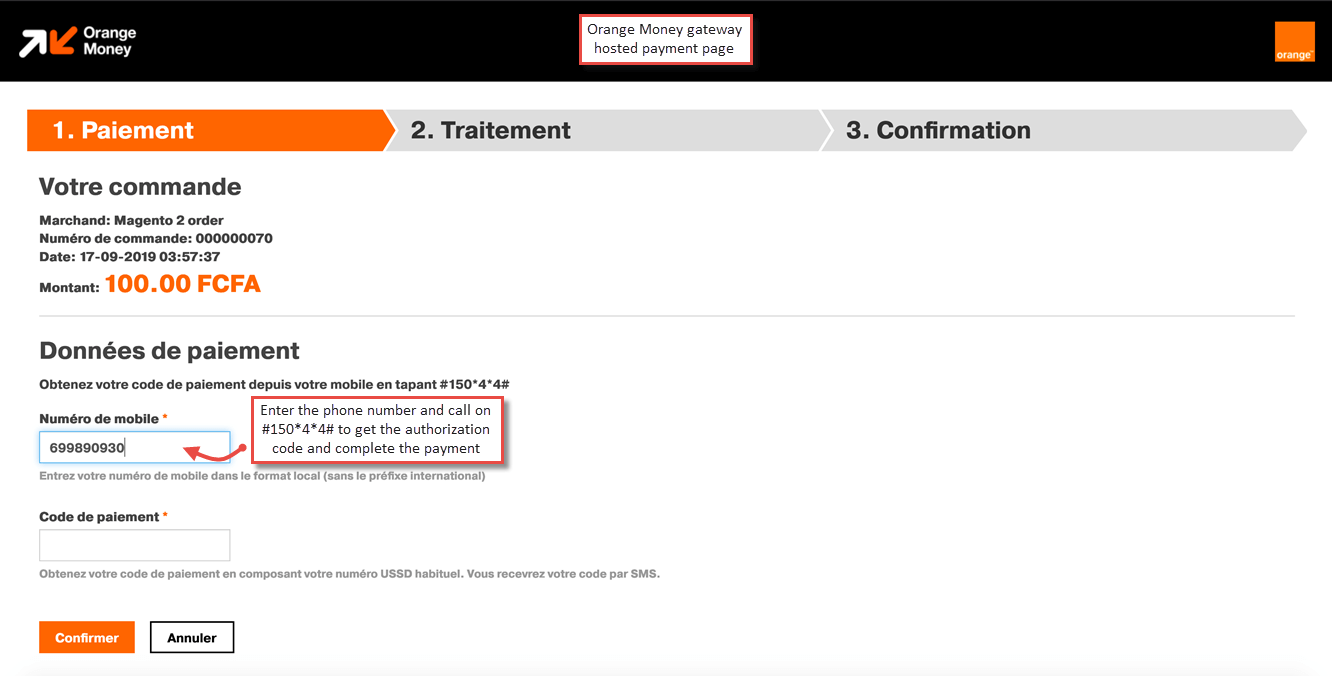Click the Orange Money logo
Viewport: 1332px width, 676px height.
point(75,41)
